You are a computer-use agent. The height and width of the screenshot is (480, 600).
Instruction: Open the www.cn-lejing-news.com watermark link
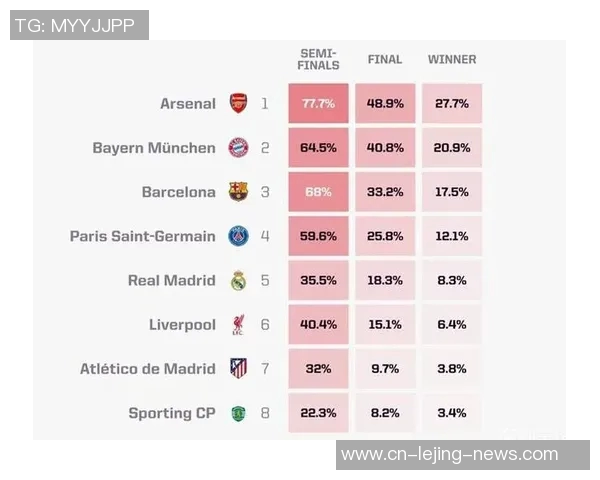click(x=449, y=454)
